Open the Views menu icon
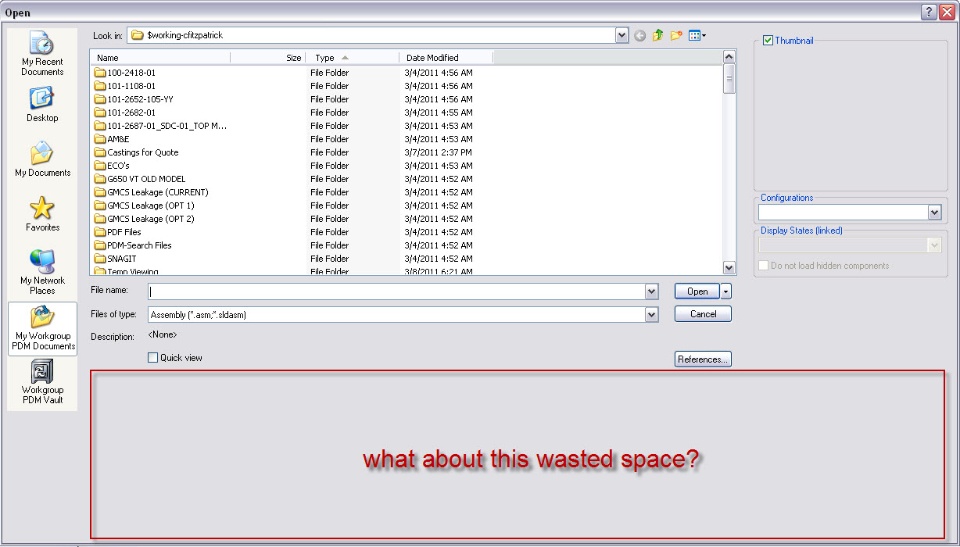 697,36
